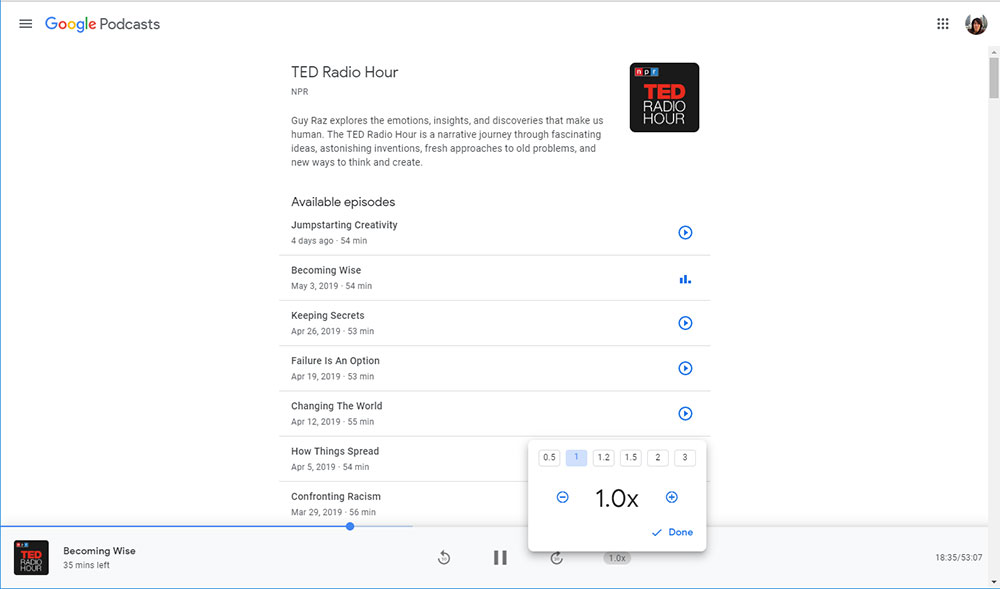
Task: Open the Confronting Racism episode title
Action: (336, 497)
